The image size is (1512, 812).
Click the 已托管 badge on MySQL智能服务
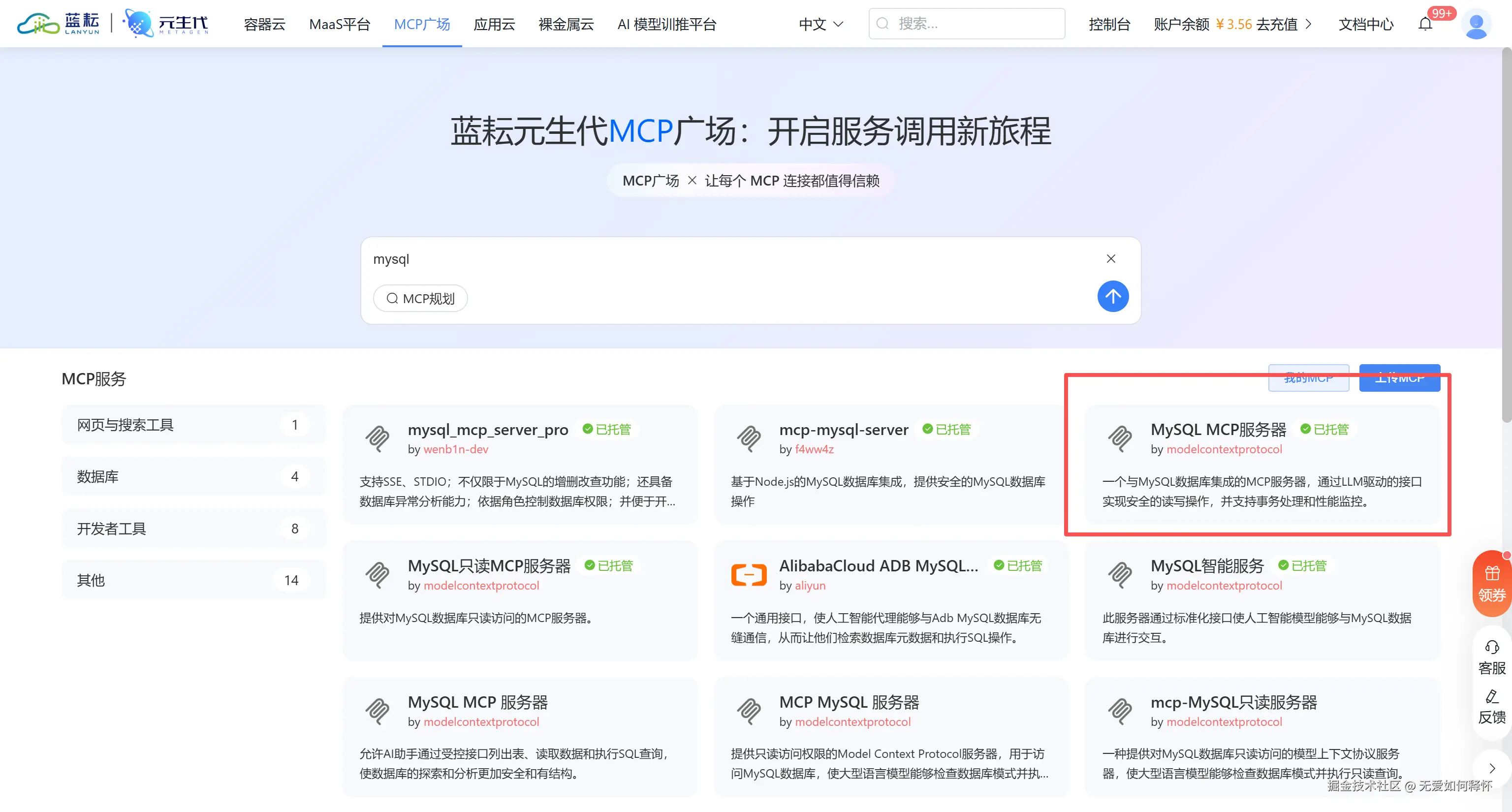point(1302,565)
